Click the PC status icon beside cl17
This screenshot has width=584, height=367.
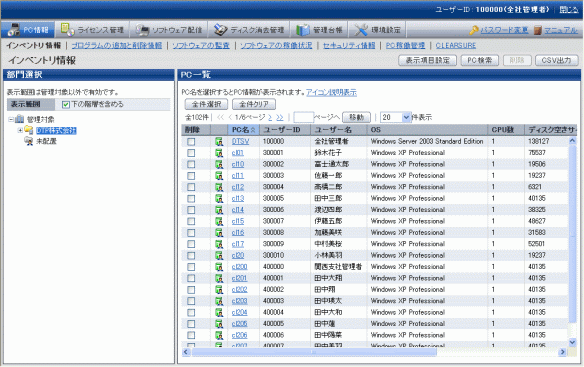(x=219, y=244)
